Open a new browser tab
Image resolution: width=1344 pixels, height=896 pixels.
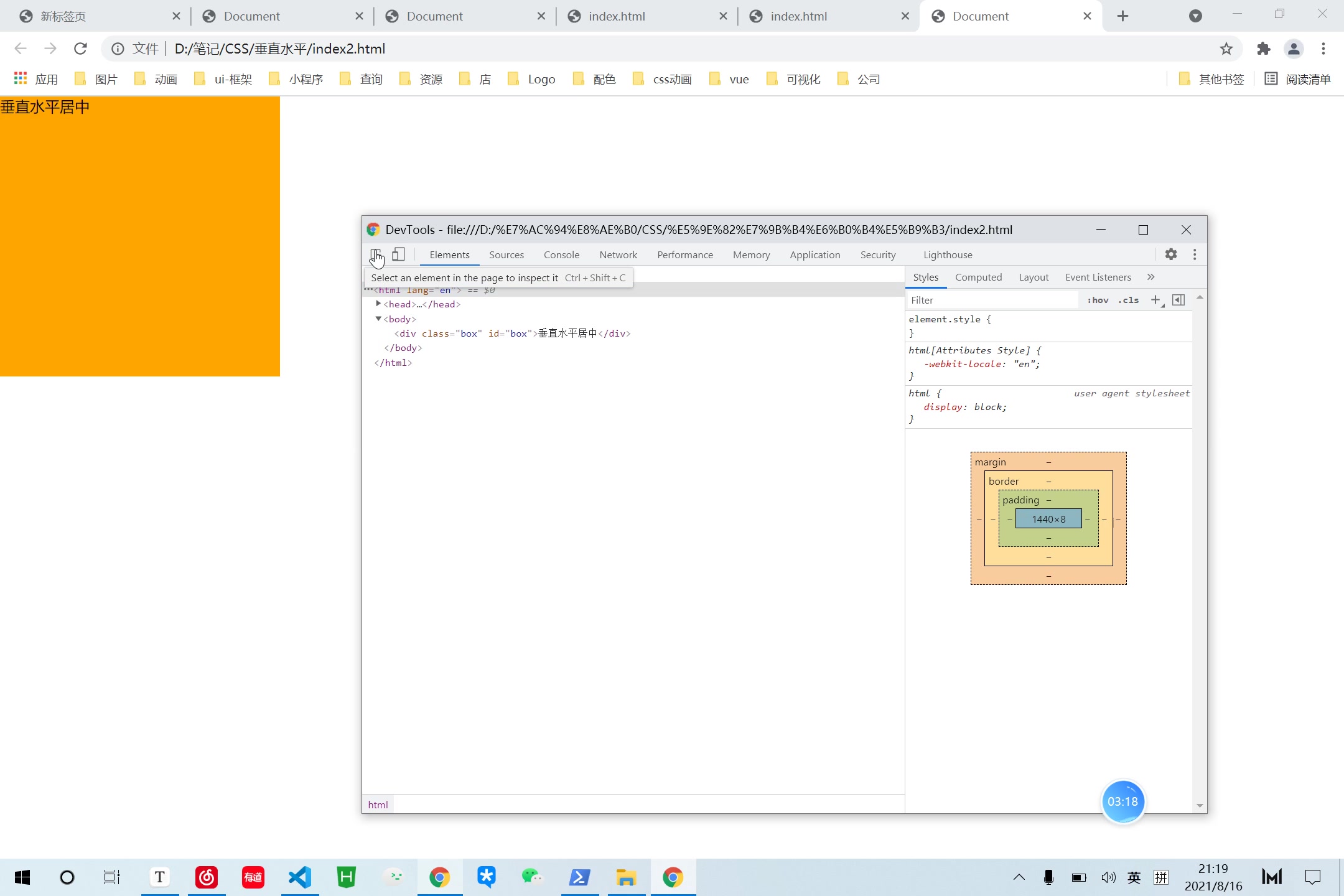tap(1122, 16)
